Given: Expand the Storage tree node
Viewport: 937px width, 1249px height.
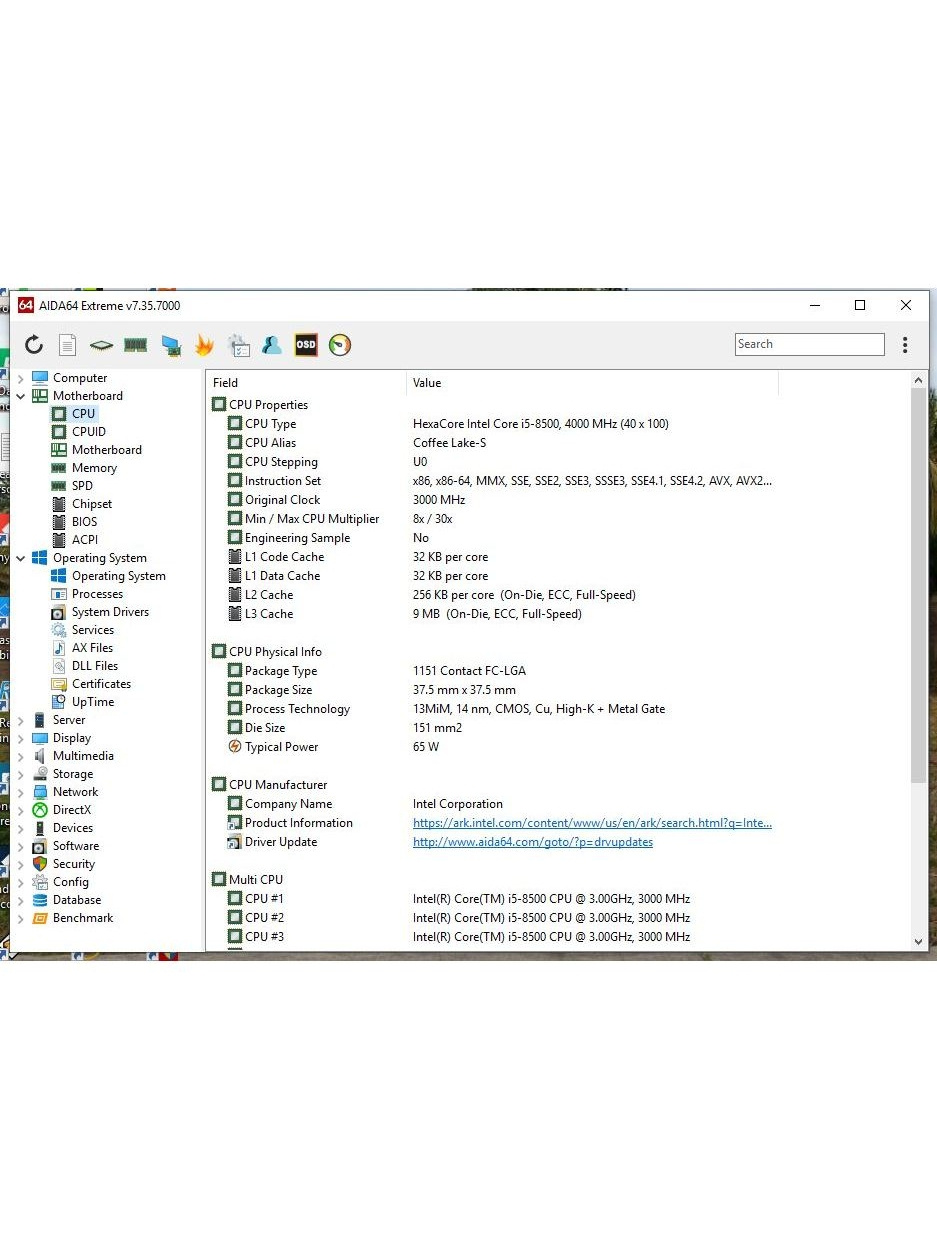Looking at the screenshot, I should (x=20, y=774).
